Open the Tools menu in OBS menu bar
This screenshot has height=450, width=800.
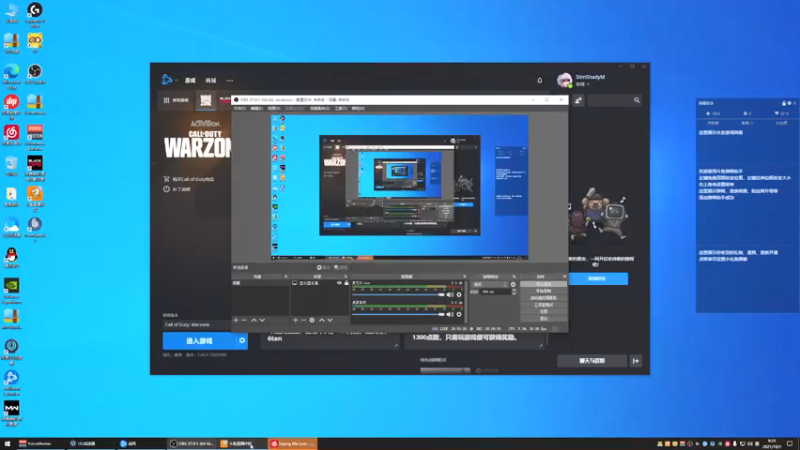340,108
